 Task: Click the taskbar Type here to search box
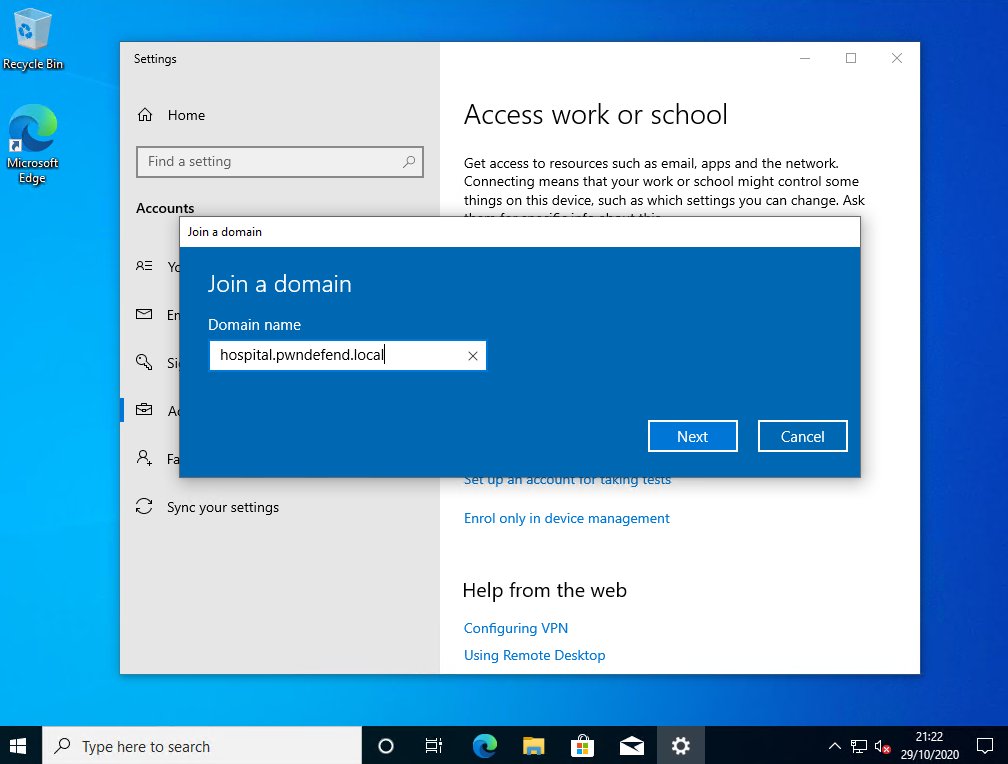click(x=202, y=745)
